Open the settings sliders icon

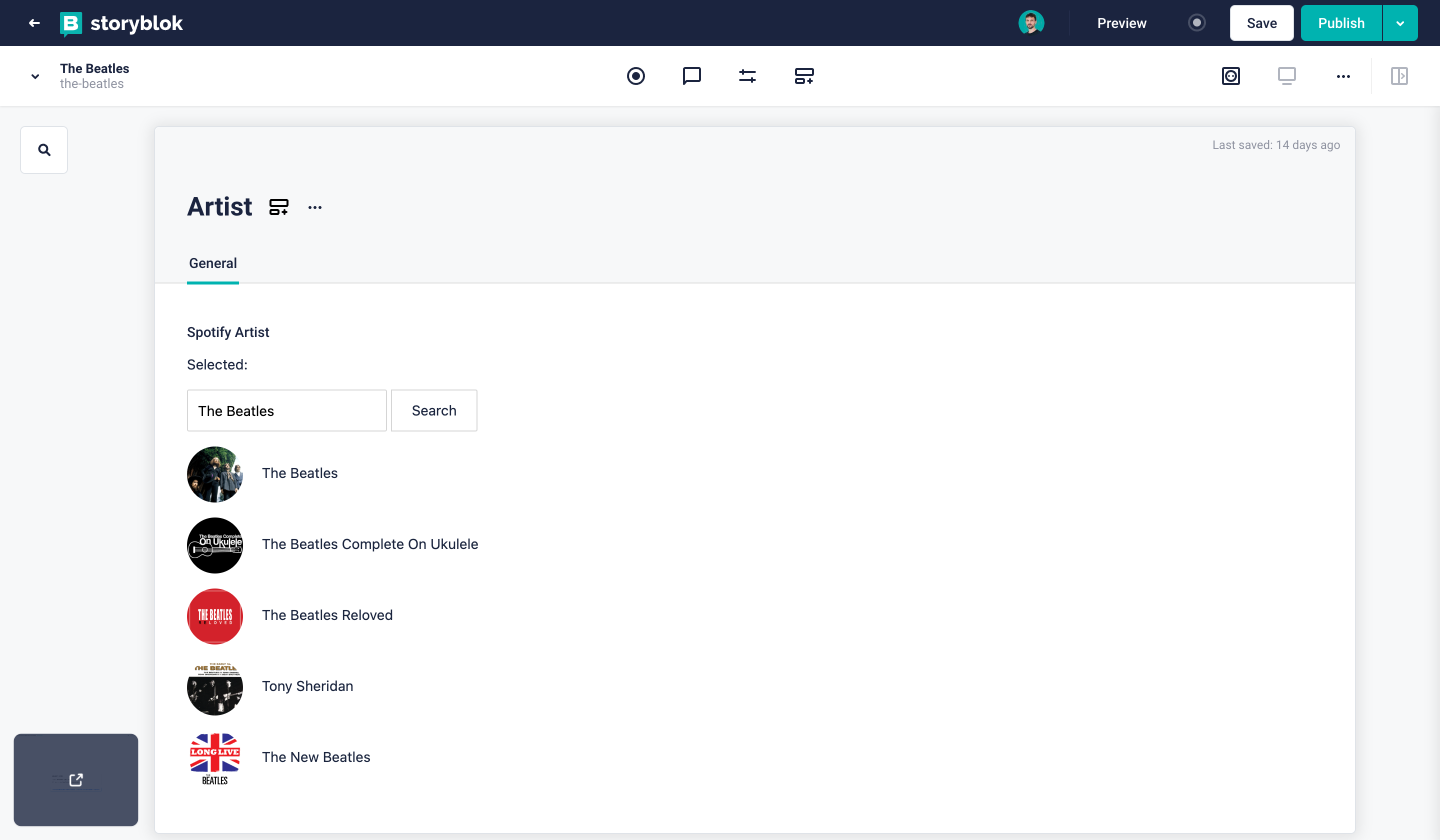click(747, 76)
